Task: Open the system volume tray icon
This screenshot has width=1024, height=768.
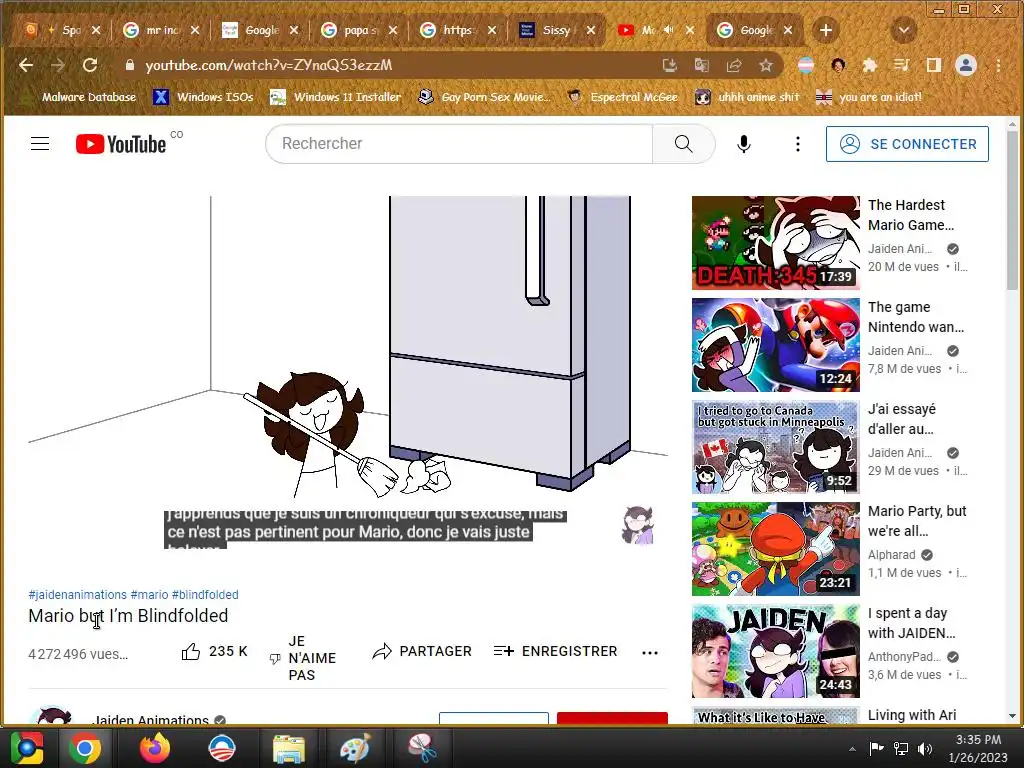Action: (x=925, y=749)
